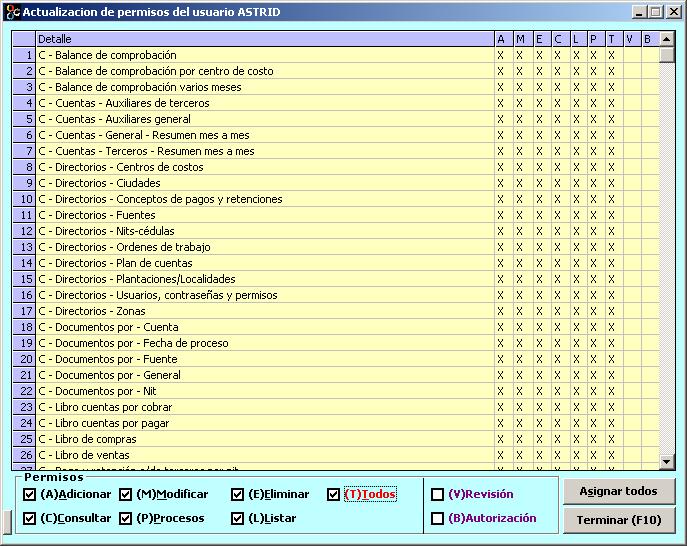
Task: Select 'C - Libro de ventas' row
Action: coord(265,455)
